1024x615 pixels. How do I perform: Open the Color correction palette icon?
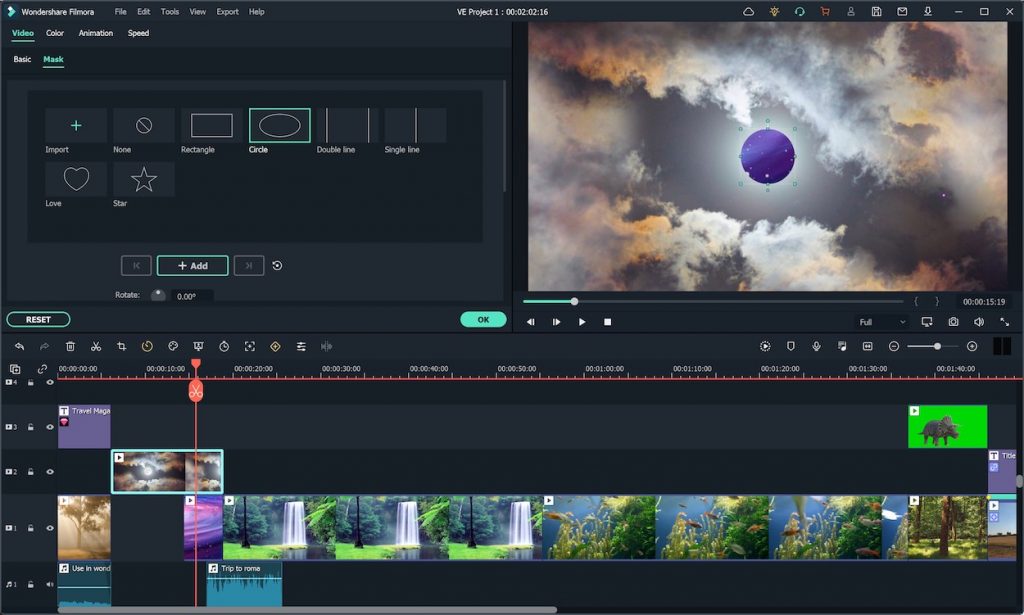click(x=172, y=346)
